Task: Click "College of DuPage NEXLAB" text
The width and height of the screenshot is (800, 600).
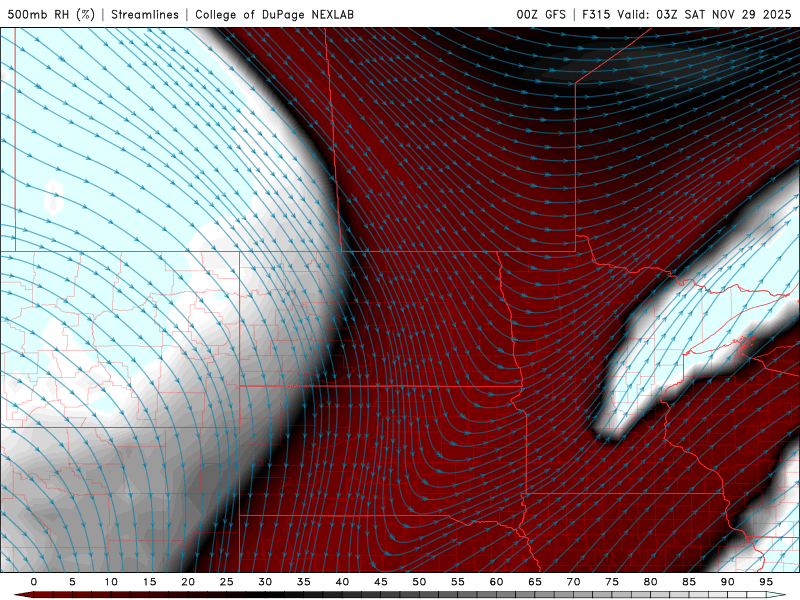Action: point(274,14)
